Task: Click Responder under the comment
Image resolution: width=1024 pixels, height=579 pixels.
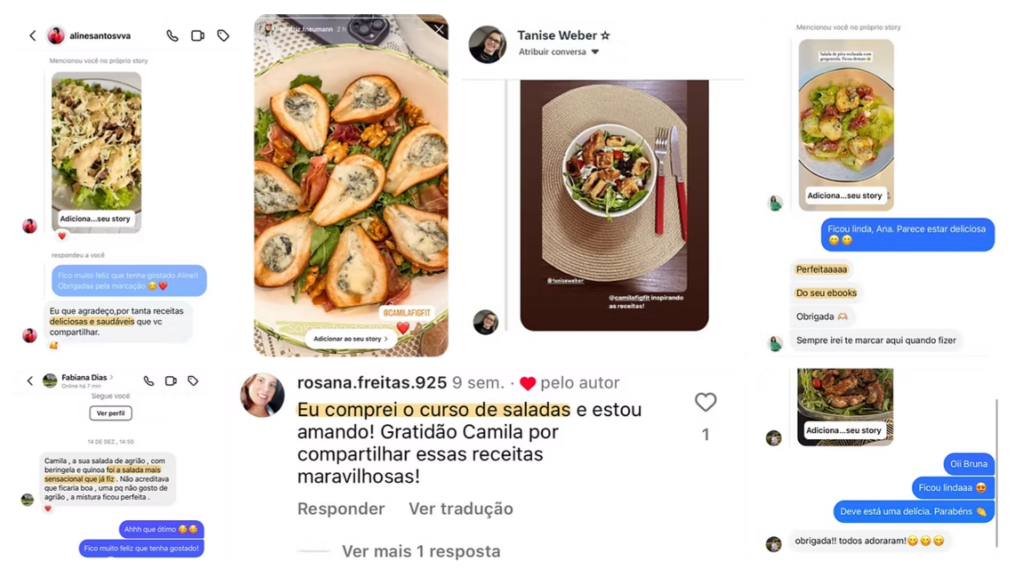Action: click(341, 509)
